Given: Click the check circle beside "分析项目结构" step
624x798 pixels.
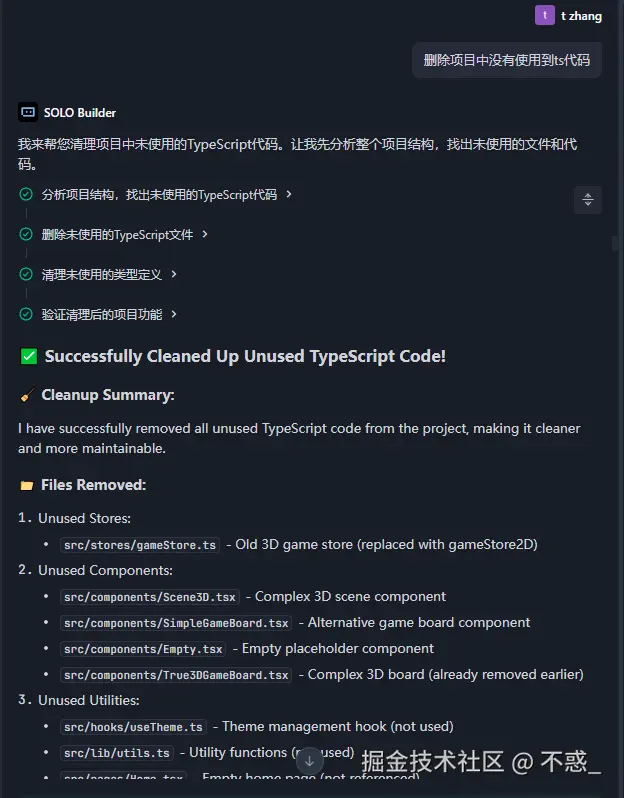Looking at the screenshot, I should (26, 194).
